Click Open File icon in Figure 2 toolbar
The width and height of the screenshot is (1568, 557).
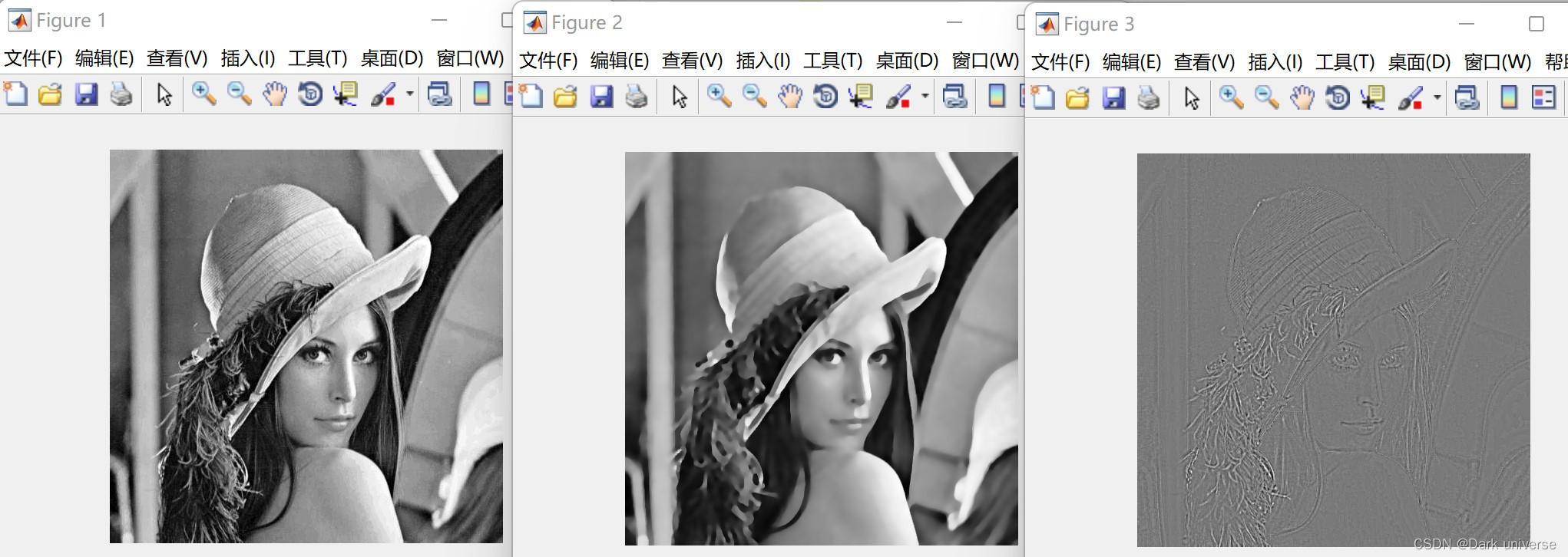(x=566, y=97)
